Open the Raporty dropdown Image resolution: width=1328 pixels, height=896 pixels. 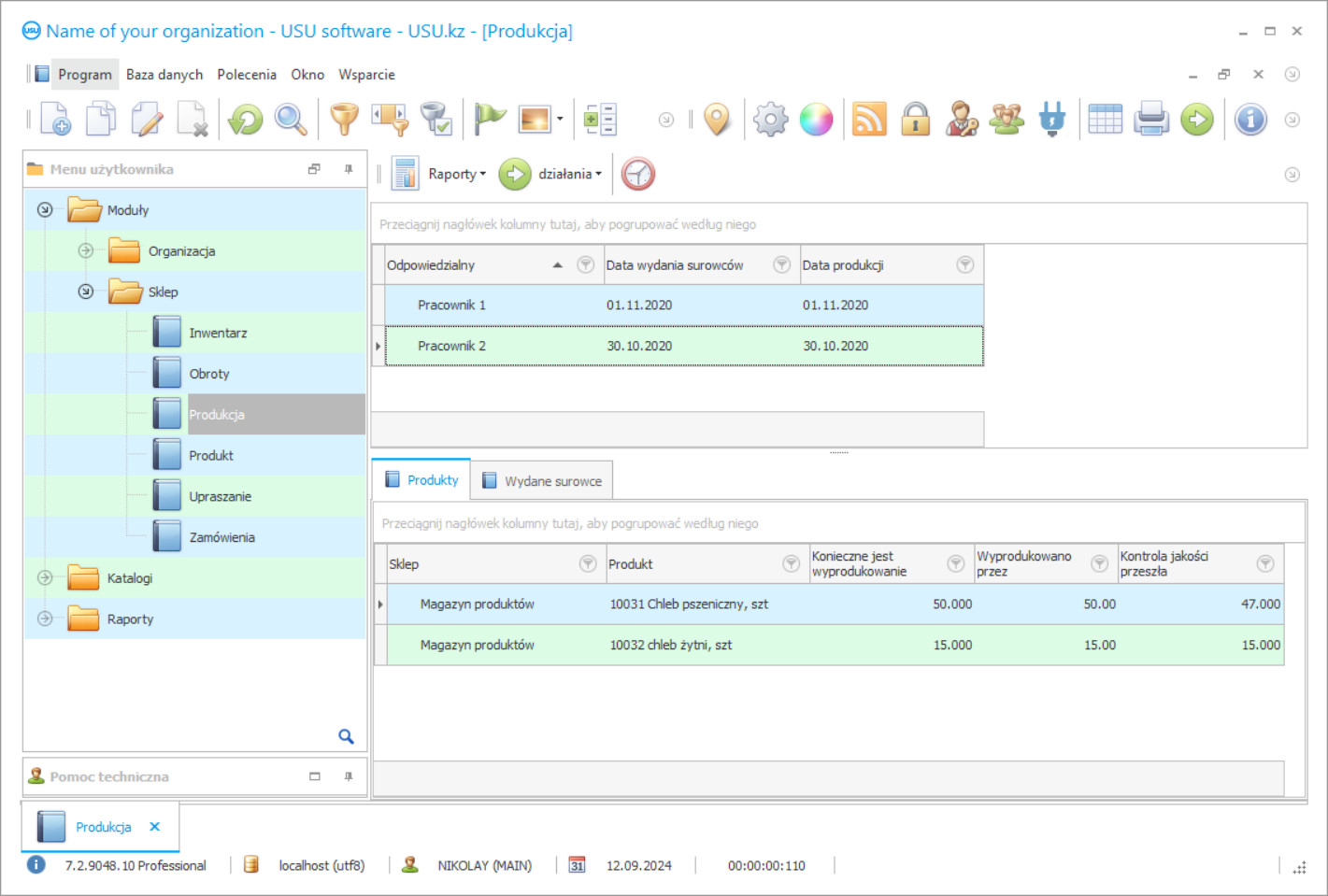click(457, 174)
